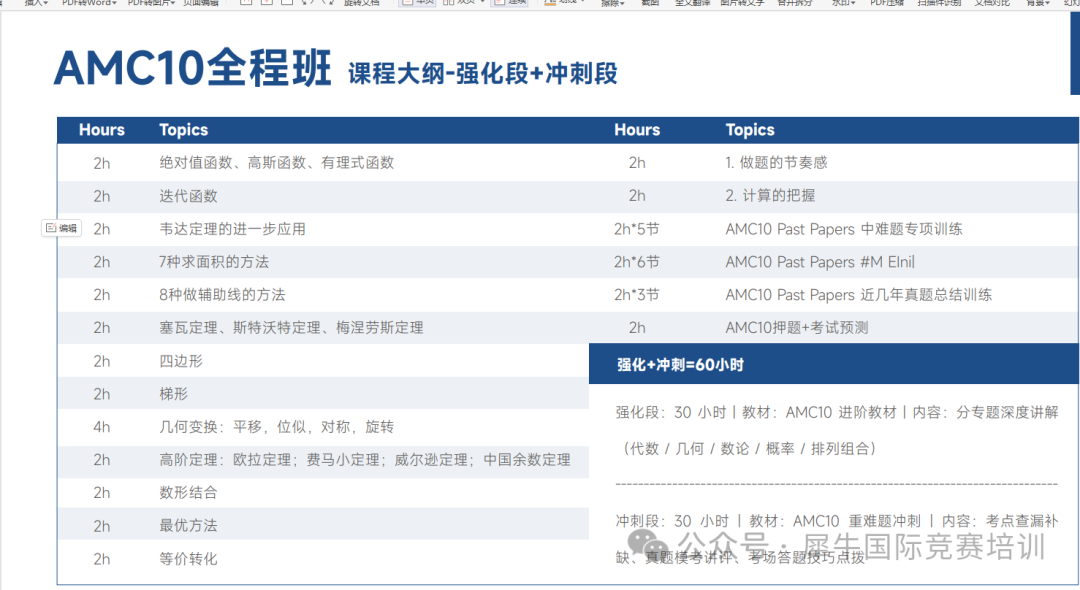Select AMC10 Past Papers 近几年真题总结训练
1080x590 pixels.
point(859,295)
